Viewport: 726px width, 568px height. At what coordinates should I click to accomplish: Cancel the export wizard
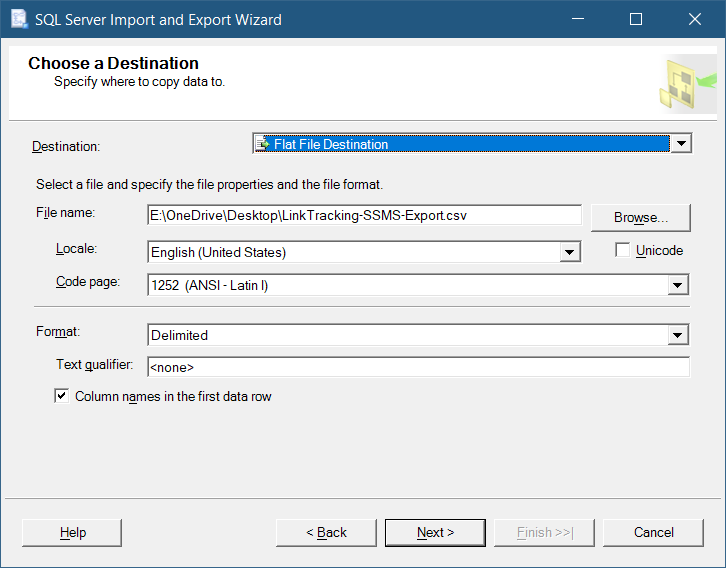click(653, 532)
